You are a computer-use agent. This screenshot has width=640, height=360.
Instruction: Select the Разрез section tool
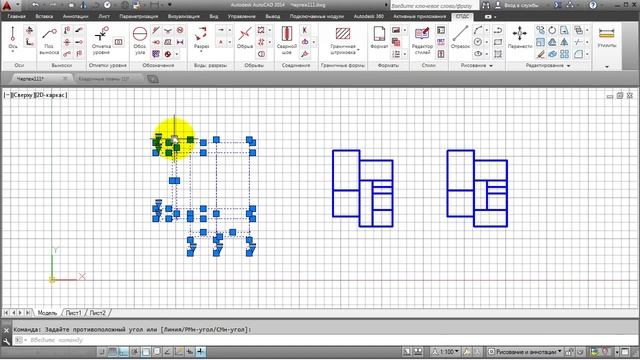coord(201,38)
